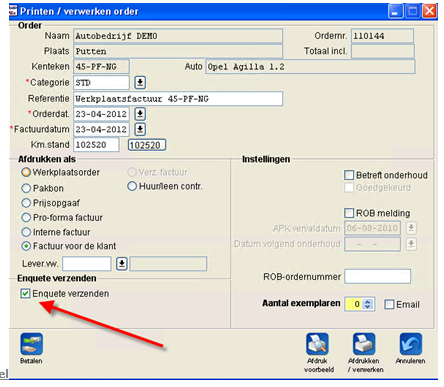Open the Lever.vw. dropdown arrow
The height and width of the screenshot is (387, 444).
pyautogui.click(x=122, y=264)
